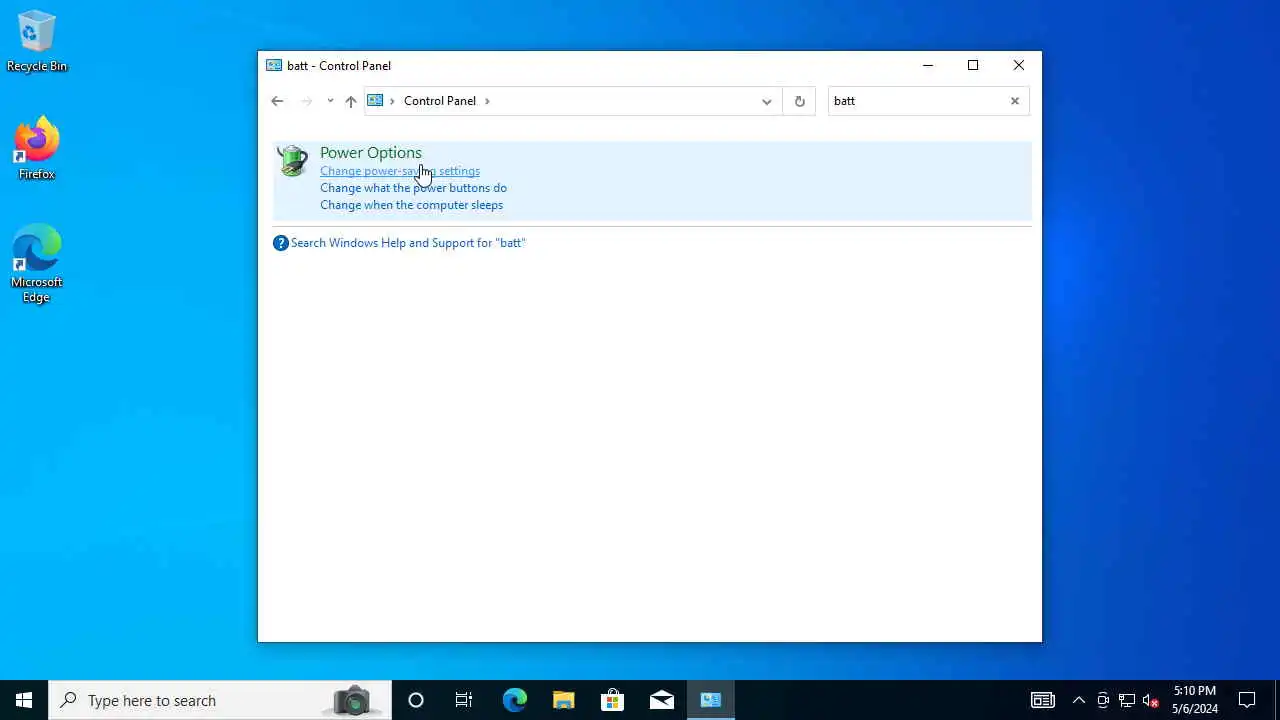
Task: Open network status tray icon
Action: click(1127, 700)
